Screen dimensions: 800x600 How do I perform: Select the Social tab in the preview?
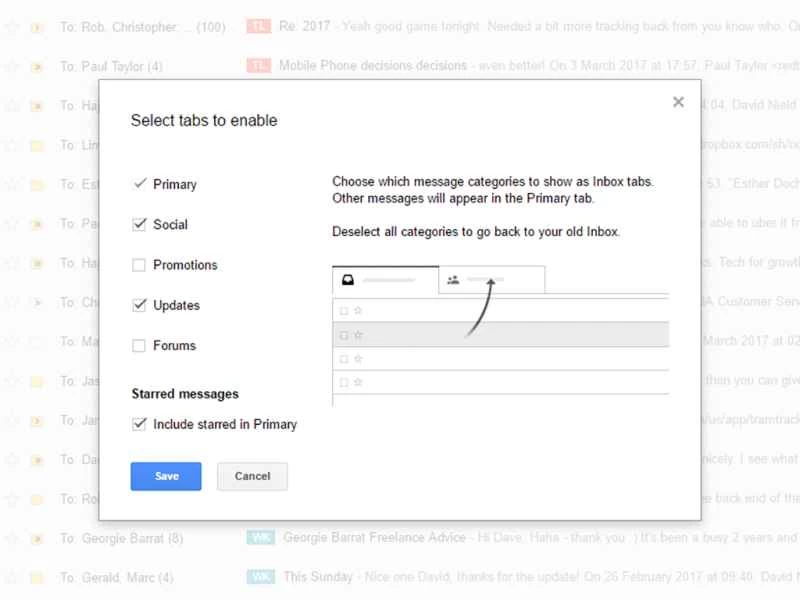tap(490, 280)
